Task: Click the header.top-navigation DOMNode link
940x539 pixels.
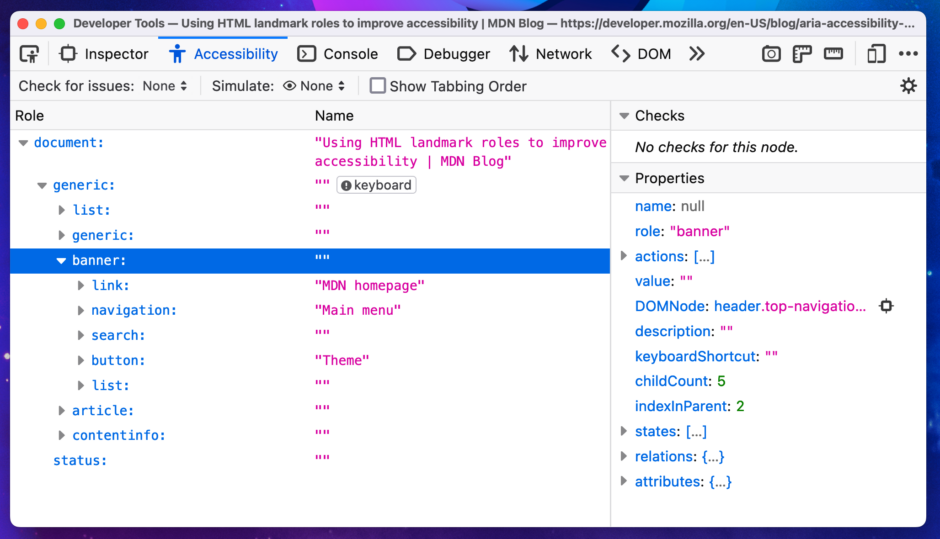Action: (790, 306)
